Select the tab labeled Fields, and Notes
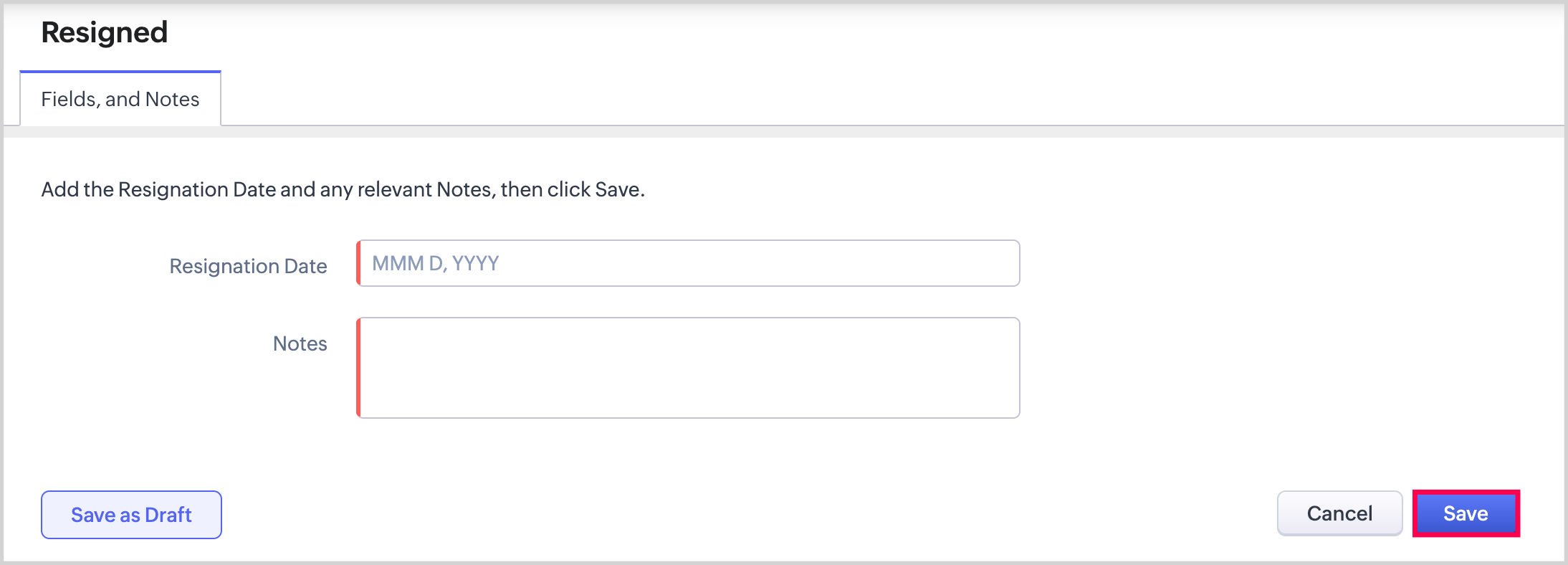 (x=120, y=99)
